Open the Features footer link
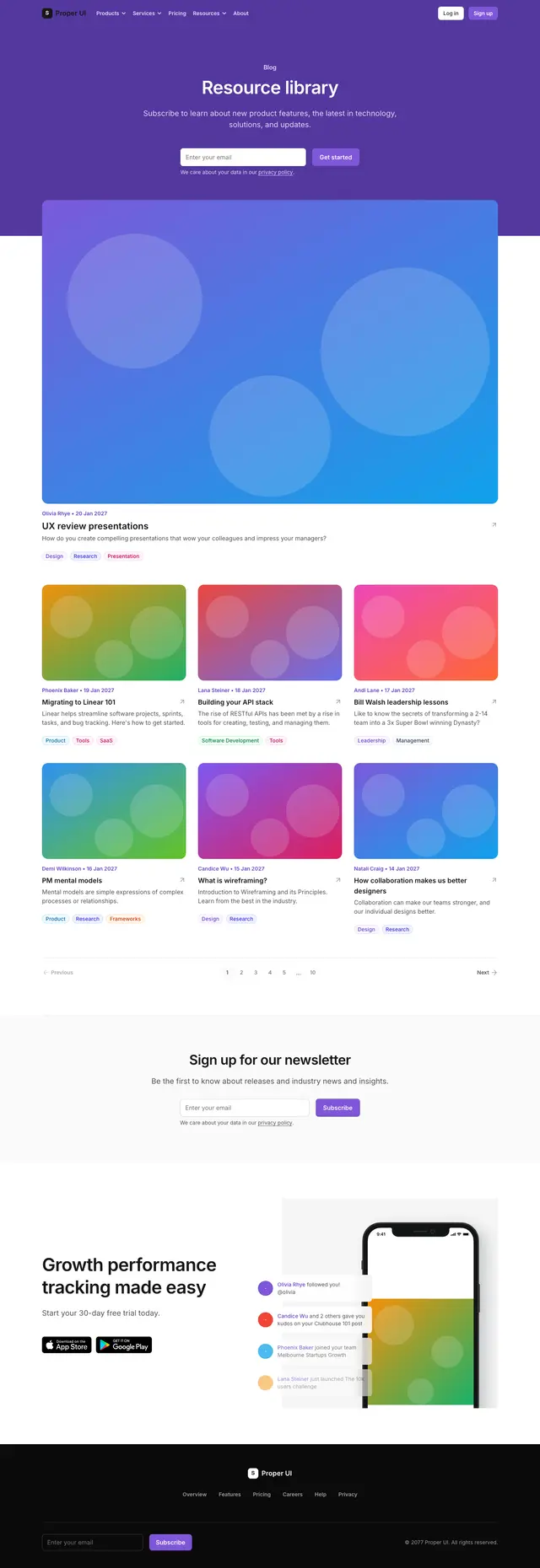The height and width of the screenshot is (1568, 540). coord(229,1495)
